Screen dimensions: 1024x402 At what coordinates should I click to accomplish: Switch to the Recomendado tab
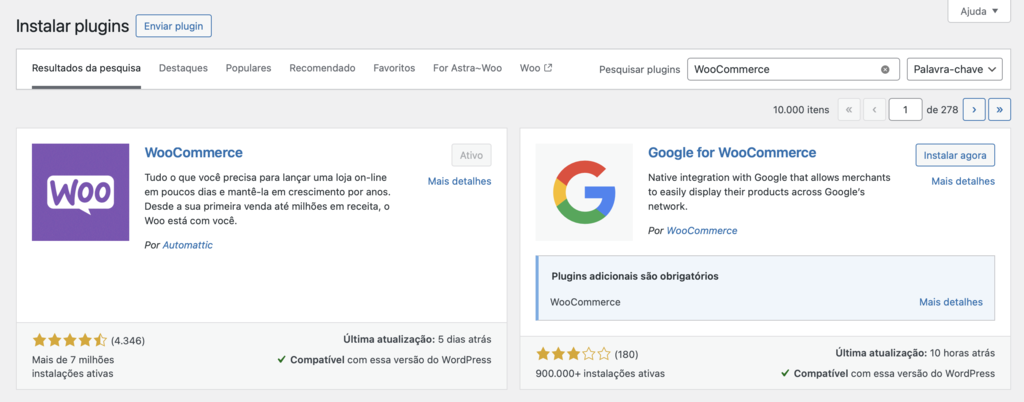[323, 68]
